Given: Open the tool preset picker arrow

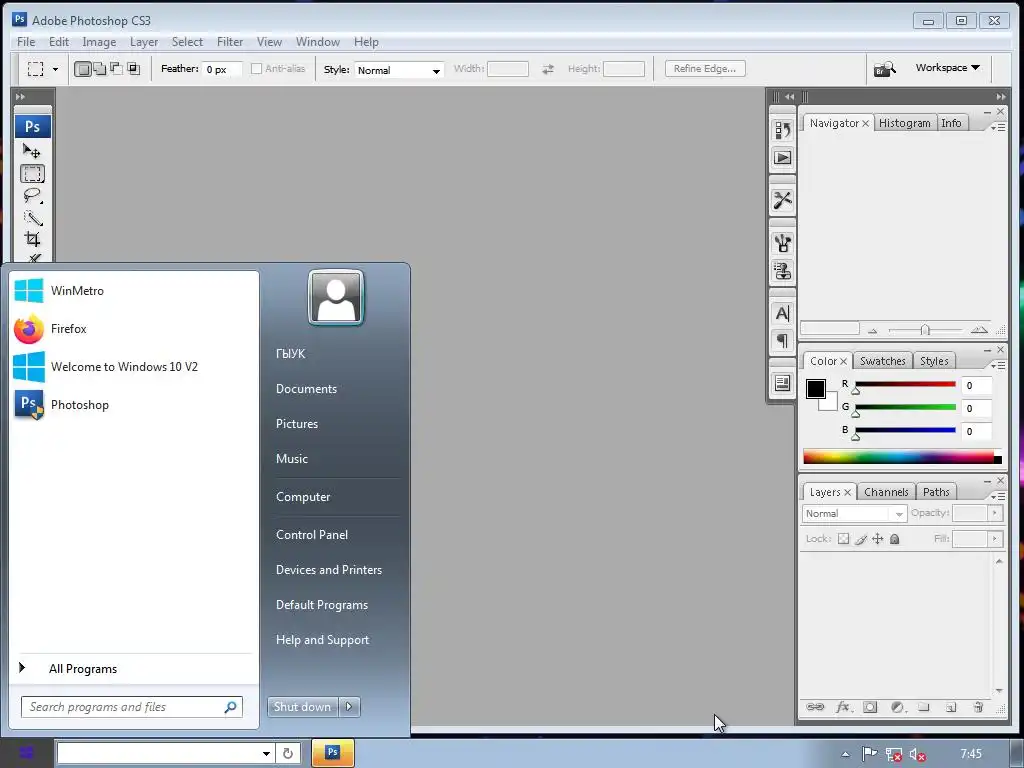Looking at the screenshot, I should tap(56, 69).
